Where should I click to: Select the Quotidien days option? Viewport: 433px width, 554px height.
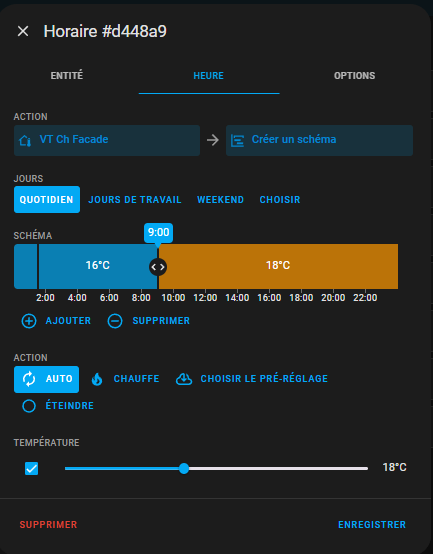(47, 200)
